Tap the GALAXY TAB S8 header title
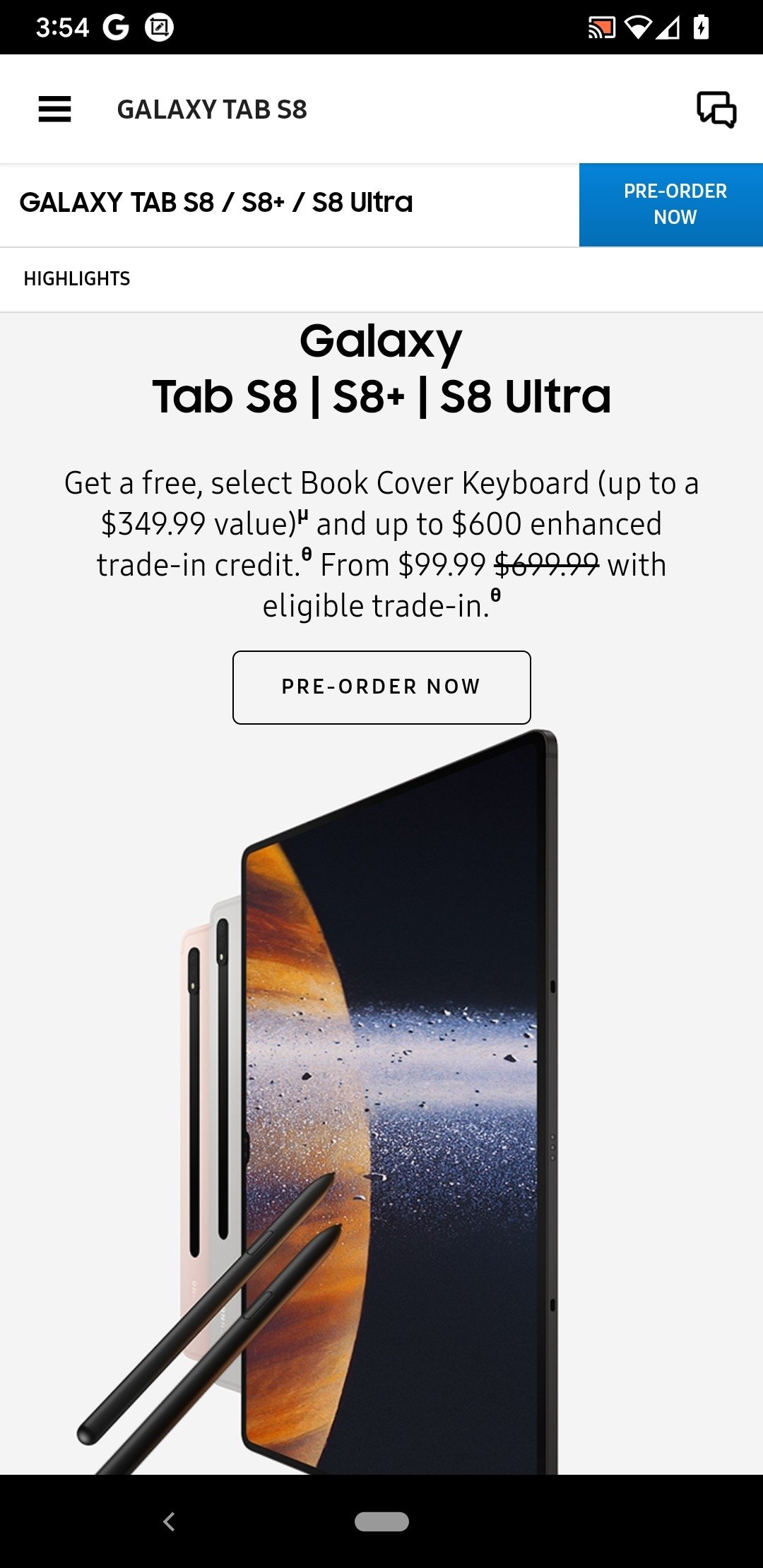This screenshot has height=1568, width=763. click(212, 109)
